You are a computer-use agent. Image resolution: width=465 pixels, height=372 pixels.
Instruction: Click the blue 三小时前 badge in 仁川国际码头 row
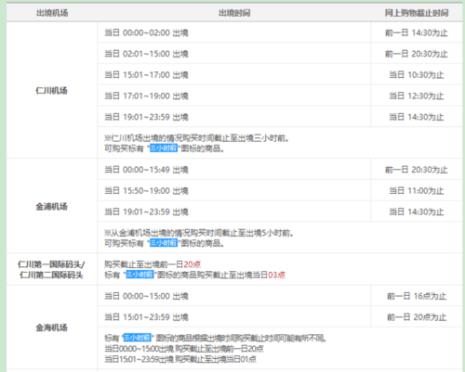[x=140, y=275]
